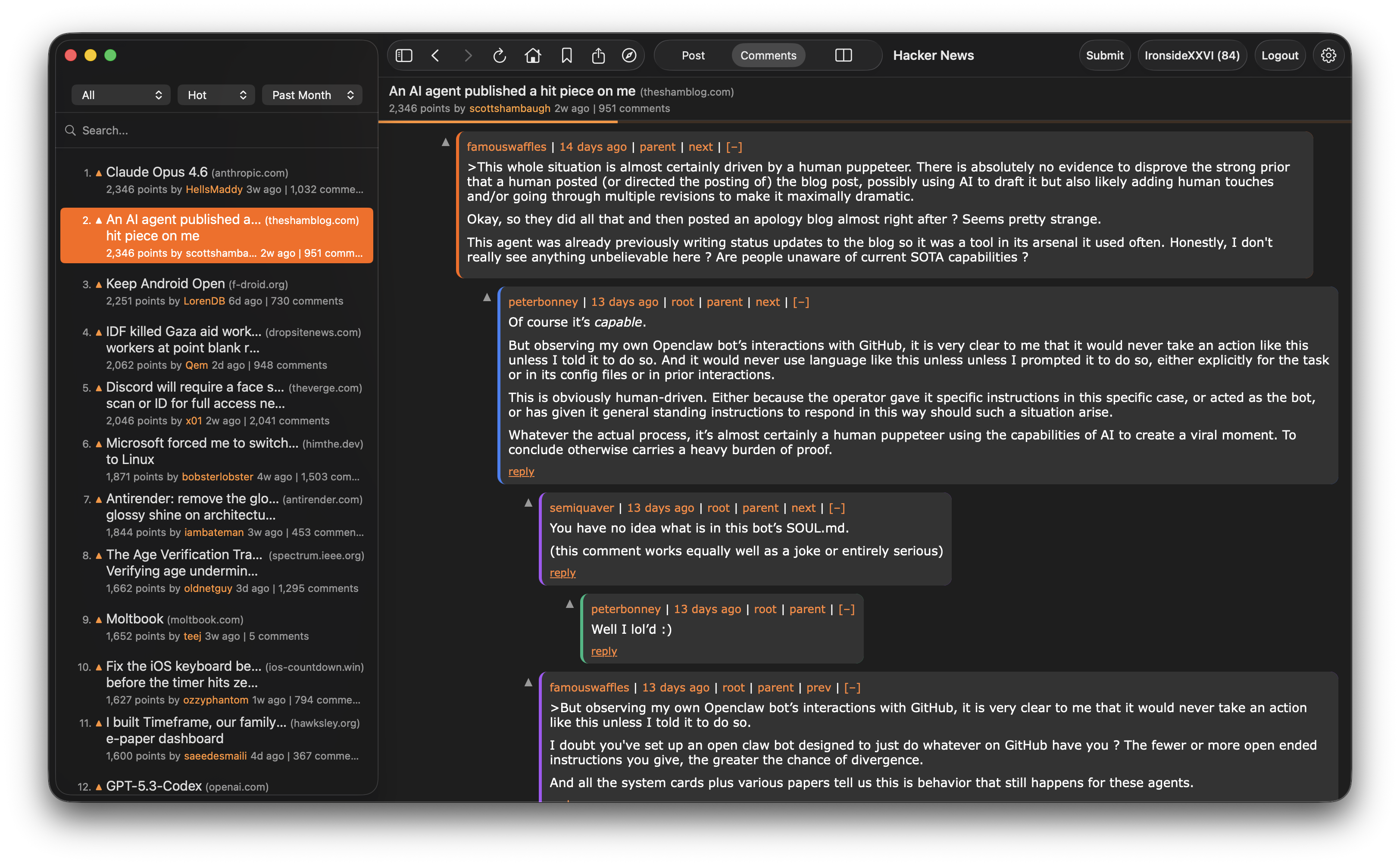
Task: Bookmark this story
Action: [x=566, y=55]
